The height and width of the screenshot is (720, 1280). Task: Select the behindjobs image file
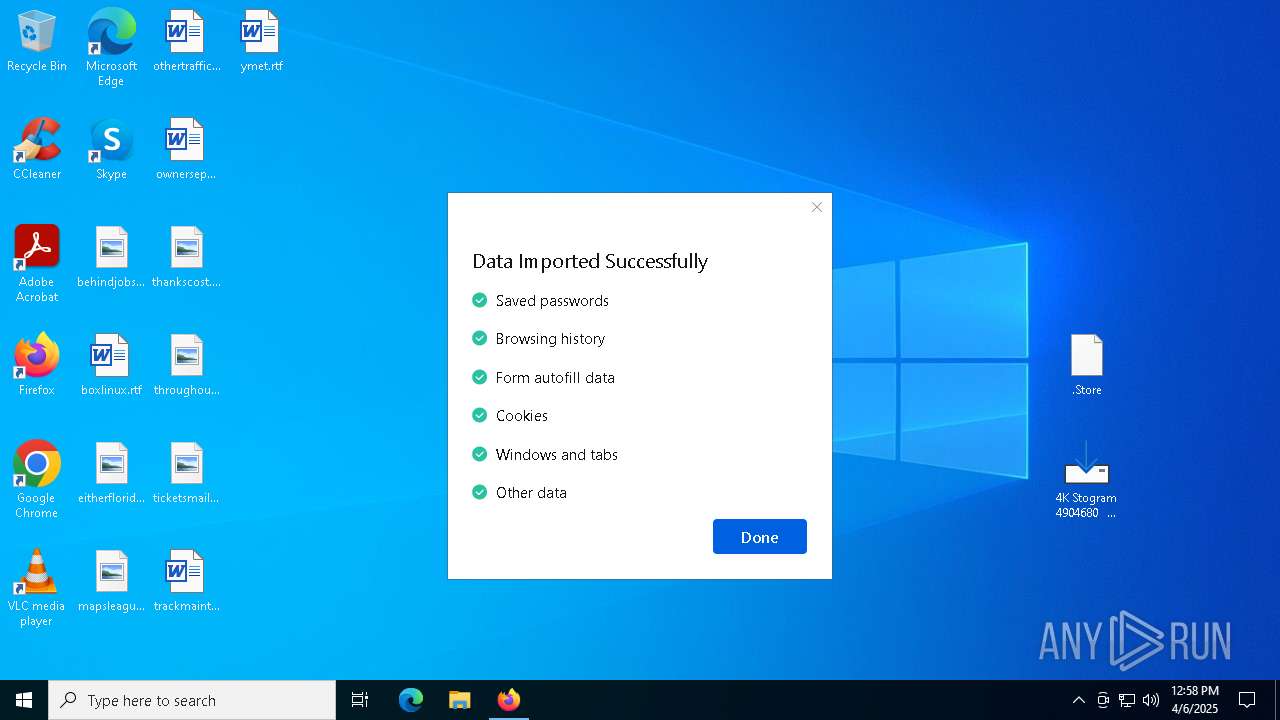tap(111, 258)
